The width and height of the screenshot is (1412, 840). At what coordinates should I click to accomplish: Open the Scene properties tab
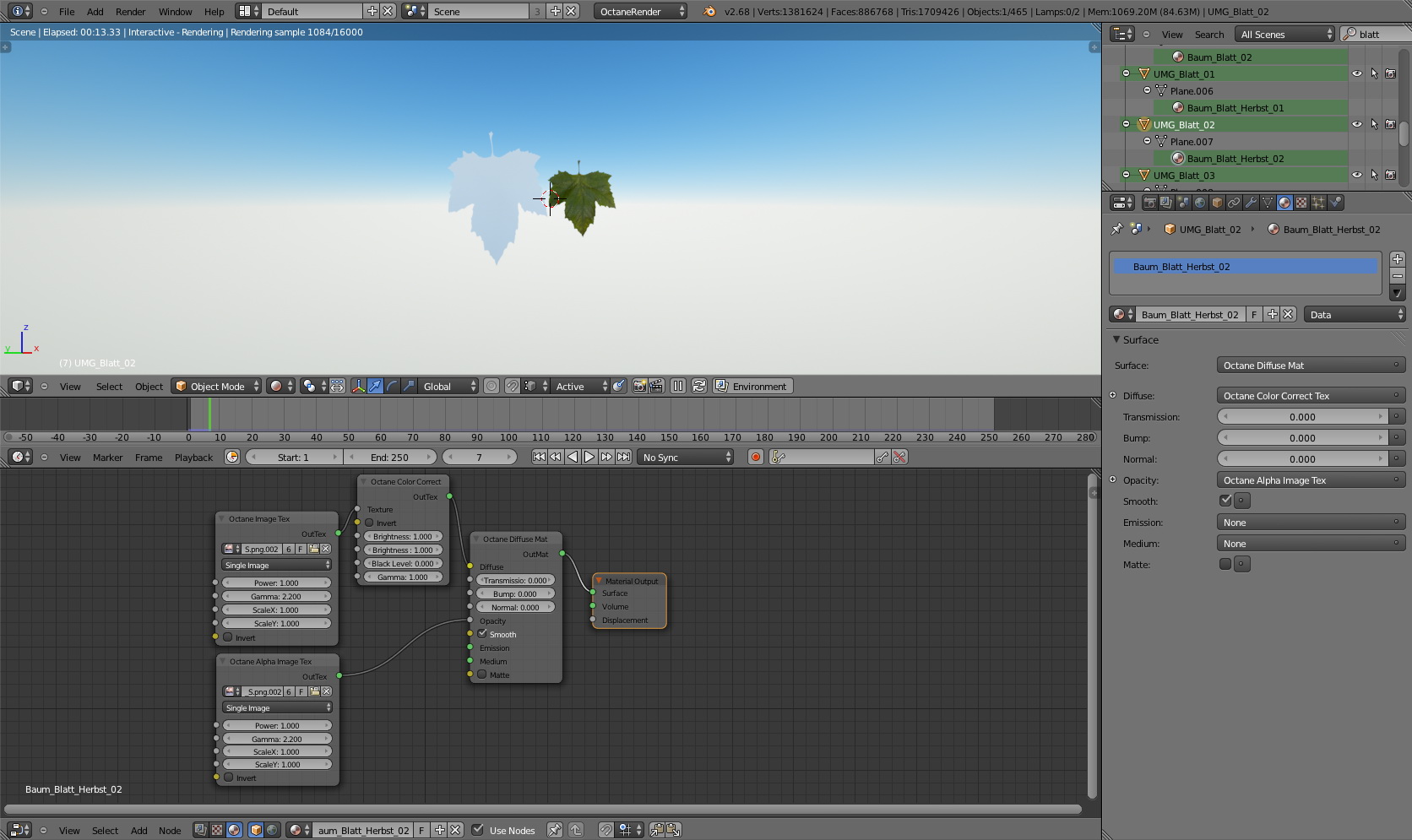point(1183,203)
